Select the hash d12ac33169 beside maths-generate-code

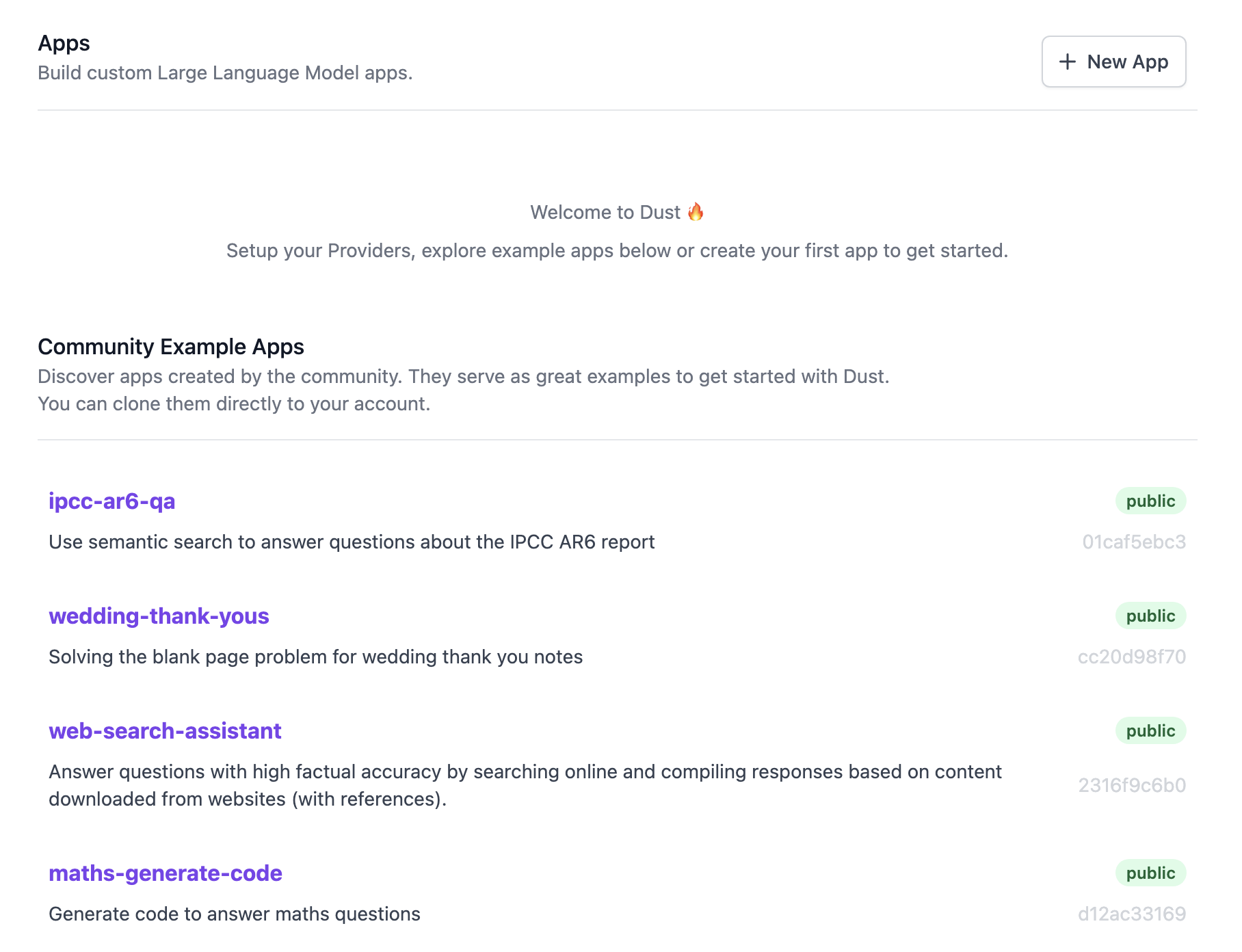point(1133,914)
